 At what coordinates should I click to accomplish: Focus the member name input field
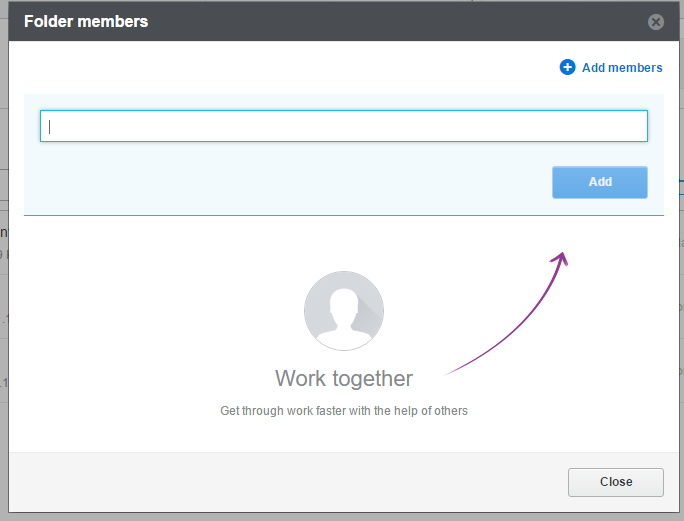(x=344, y=126)
